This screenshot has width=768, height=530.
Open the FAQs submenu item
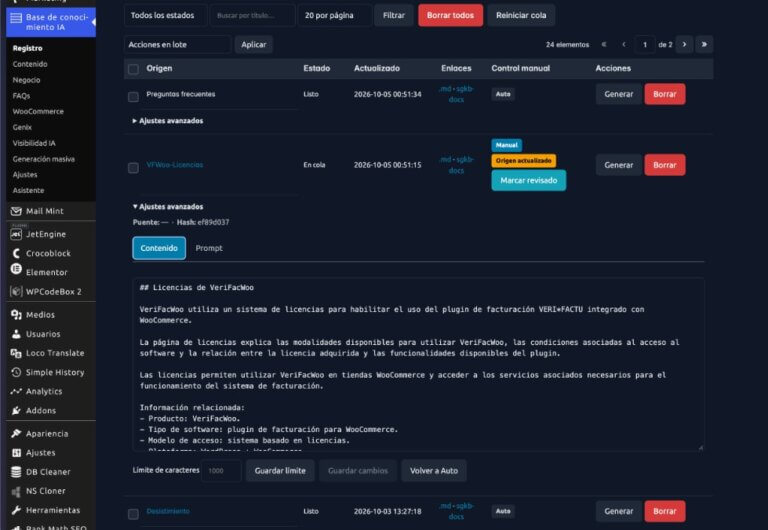coord(21,96)
